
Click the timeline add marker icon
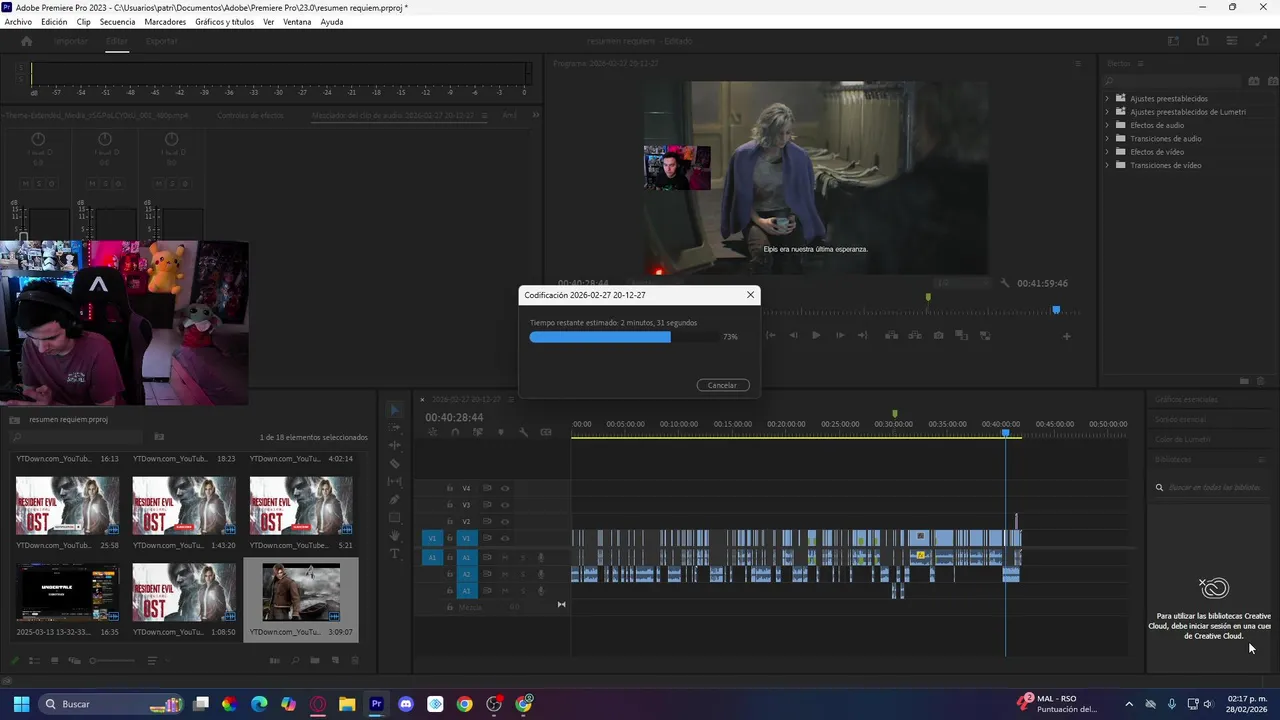(500, 432)
